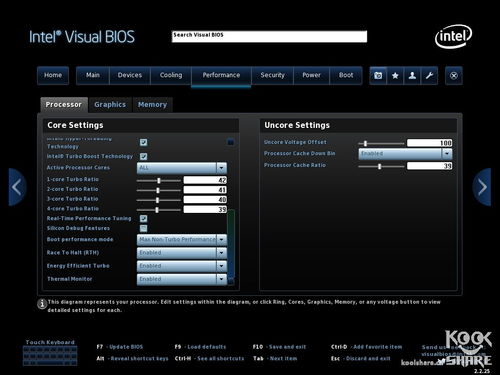This screenshot has width=500, height=375.
Task: Open the wrench settings icon
Action: (x=429, y=76)
